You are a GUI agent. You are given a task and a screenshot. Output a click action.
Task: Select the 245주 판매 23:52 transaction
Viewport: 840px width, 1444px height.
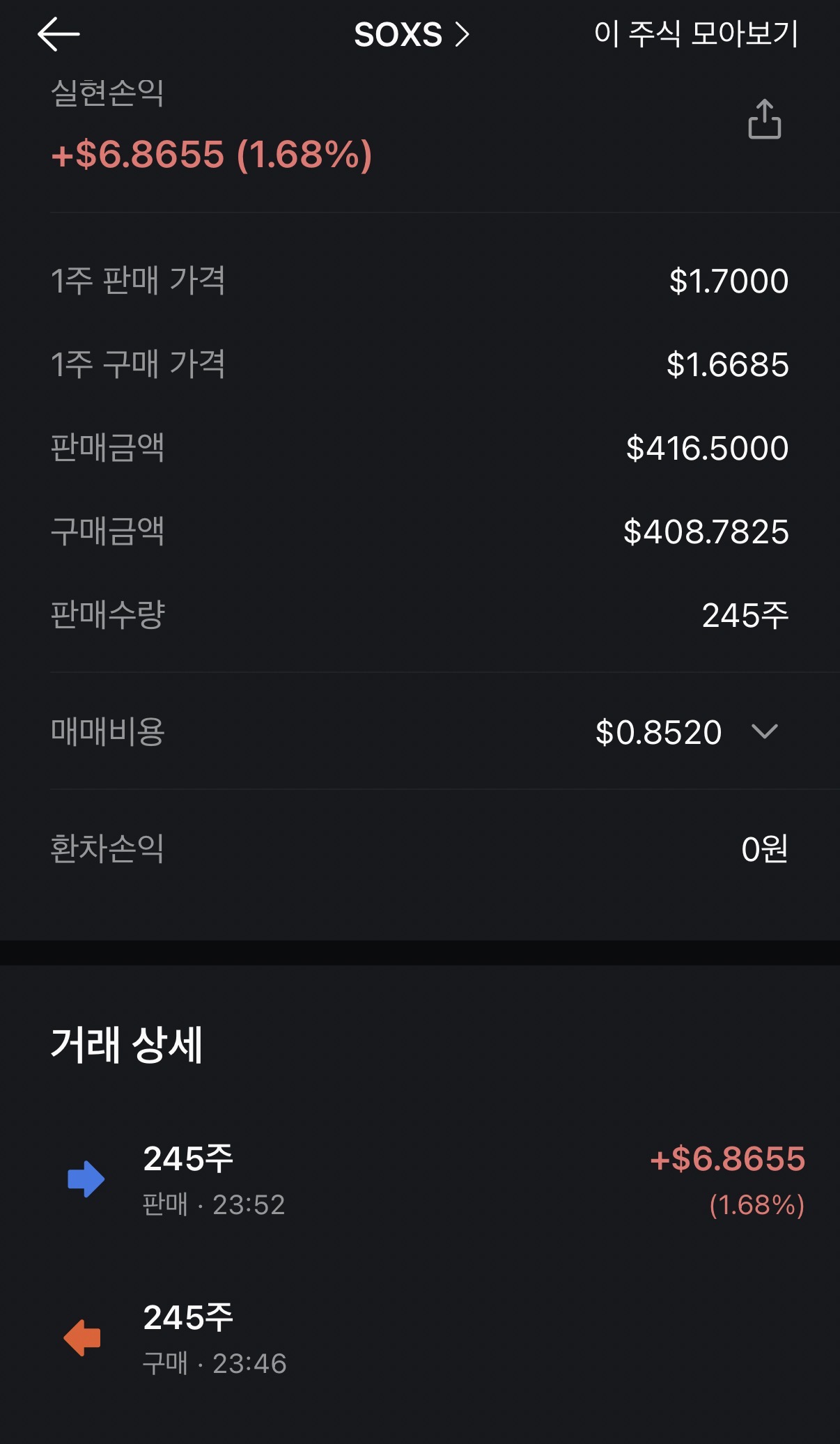pos(214,1179)
